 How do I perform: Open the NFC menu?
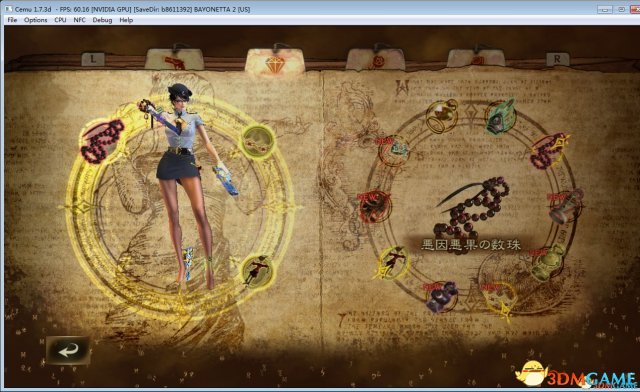coord(80,20)
